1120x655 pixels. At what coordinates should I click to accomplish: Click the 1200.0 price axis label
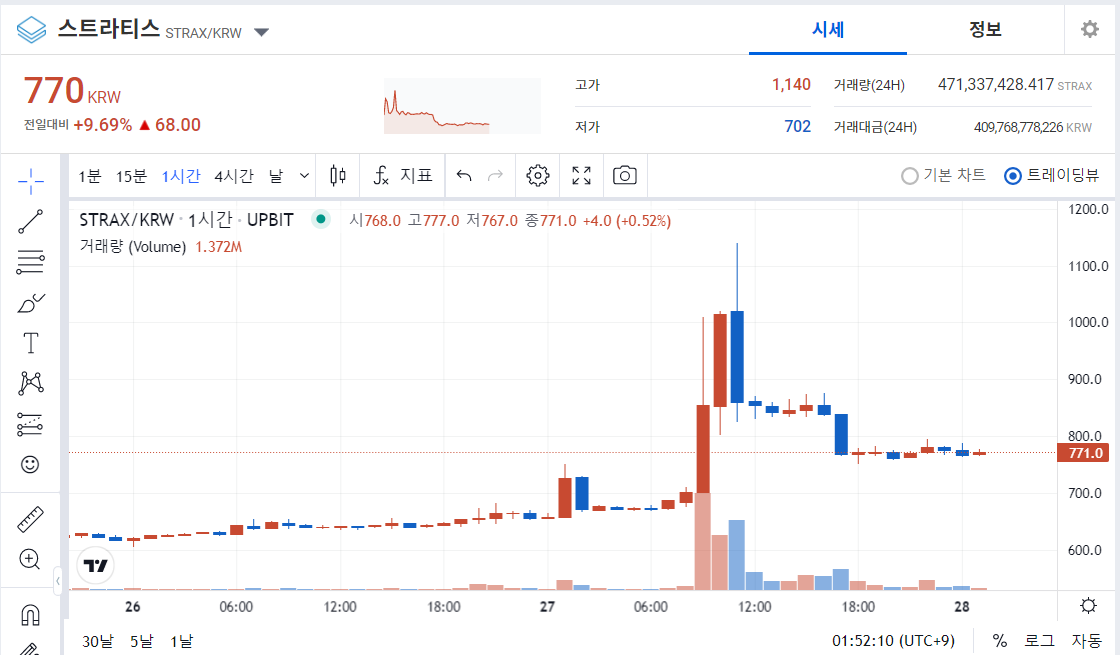1088,209
